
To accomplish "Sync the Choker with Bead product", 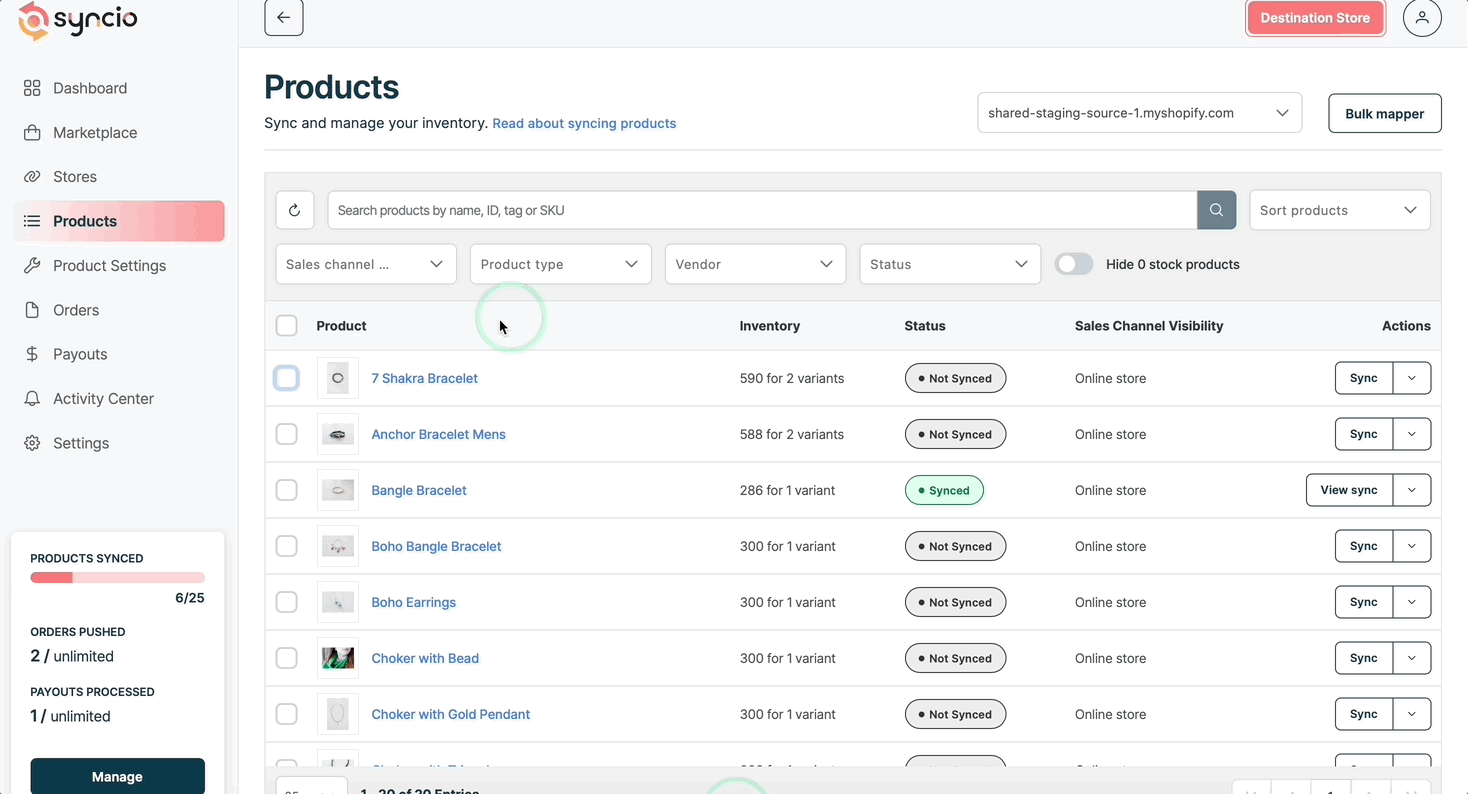I will (1364, 658).
